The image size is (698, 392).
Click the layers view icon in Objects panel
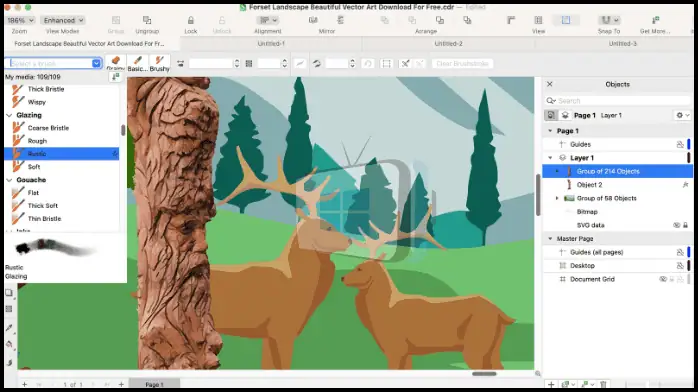pyautogui.click(x=565, y=115)
